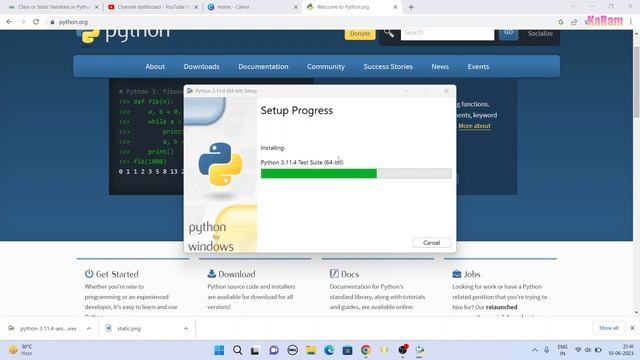Screen dimensions: 640x360
Task: Open the Downloads menu on python.org
Action: coord(202,67)
